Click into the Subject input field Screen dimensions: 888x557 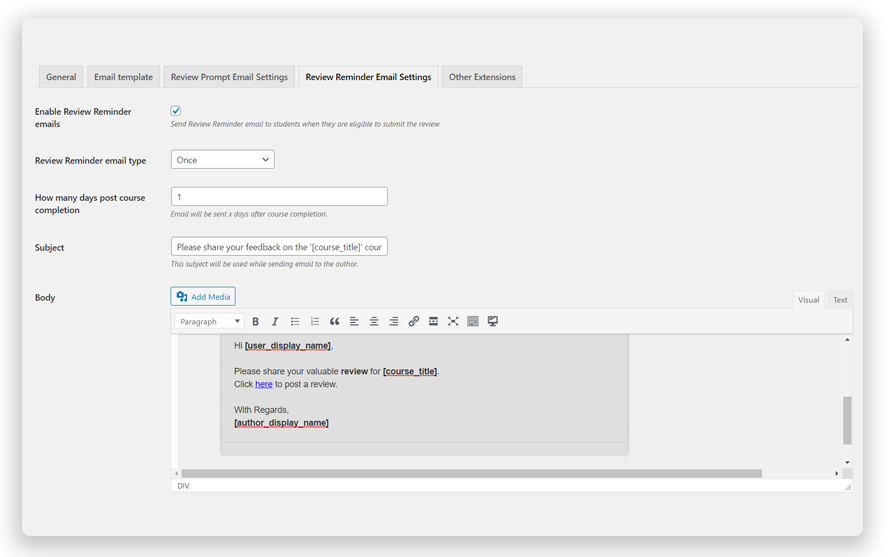[279, 247]
